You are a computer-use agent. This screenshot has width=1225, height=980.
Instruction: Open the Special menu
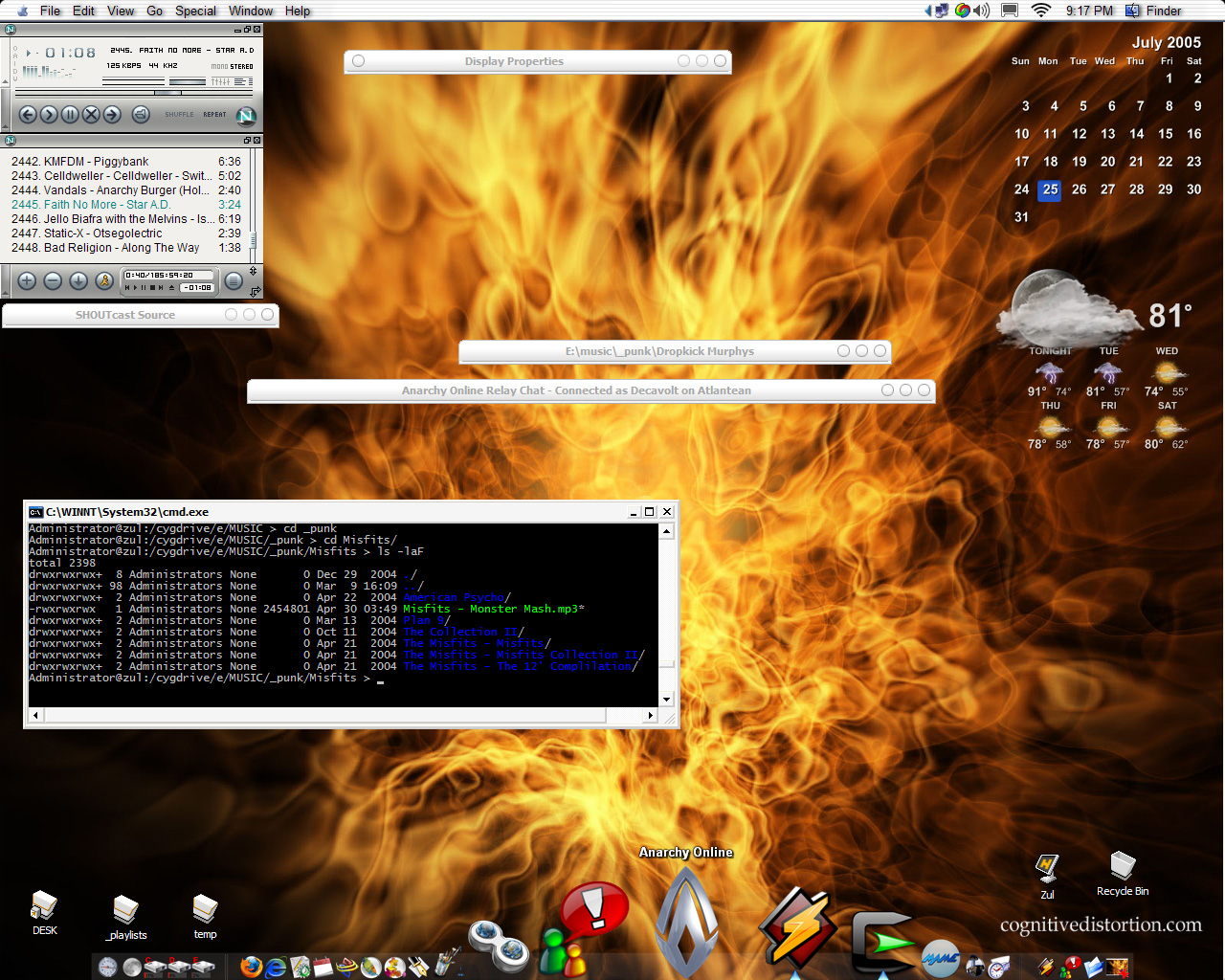195,11
